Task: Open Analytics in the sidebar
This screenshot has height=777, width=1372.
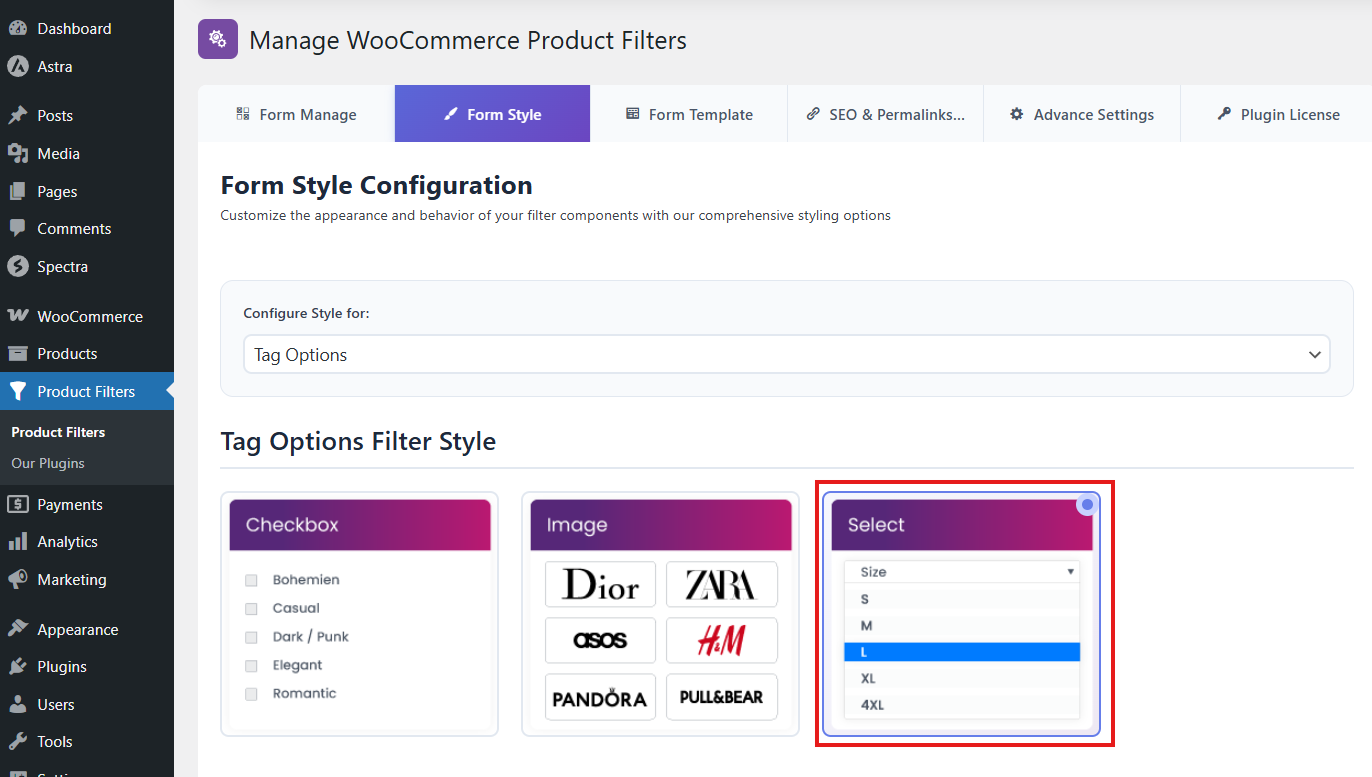Action: point(87,542)
